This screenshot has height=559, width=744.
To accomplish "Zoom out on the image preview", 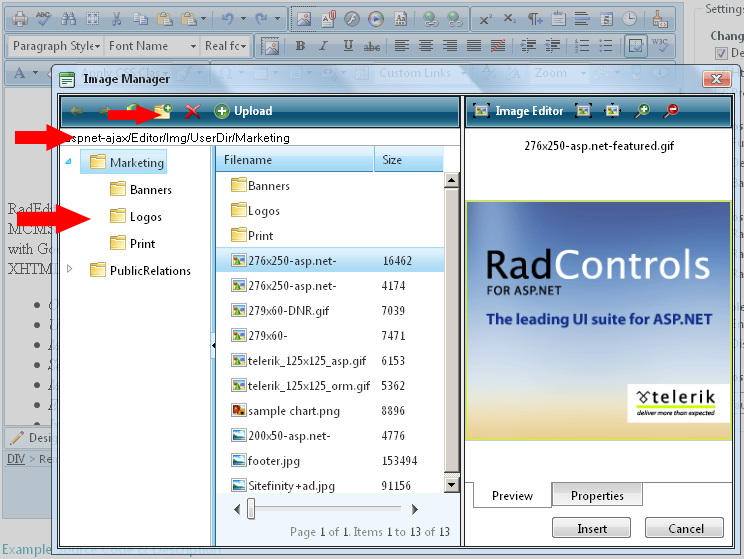I will [671, 111].
